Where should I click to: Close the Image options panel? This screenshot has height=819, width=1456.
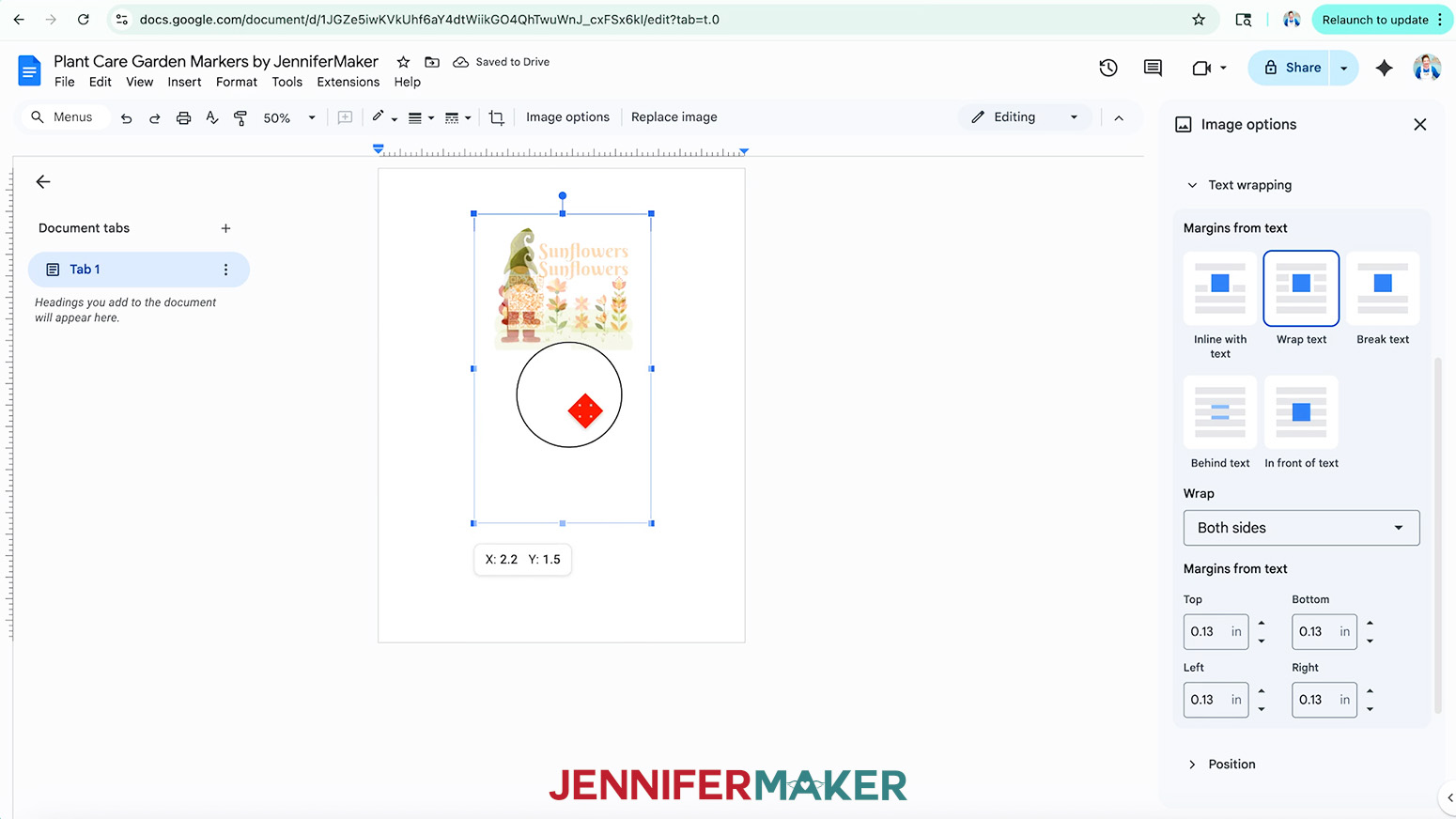[x=1420, y=124]
